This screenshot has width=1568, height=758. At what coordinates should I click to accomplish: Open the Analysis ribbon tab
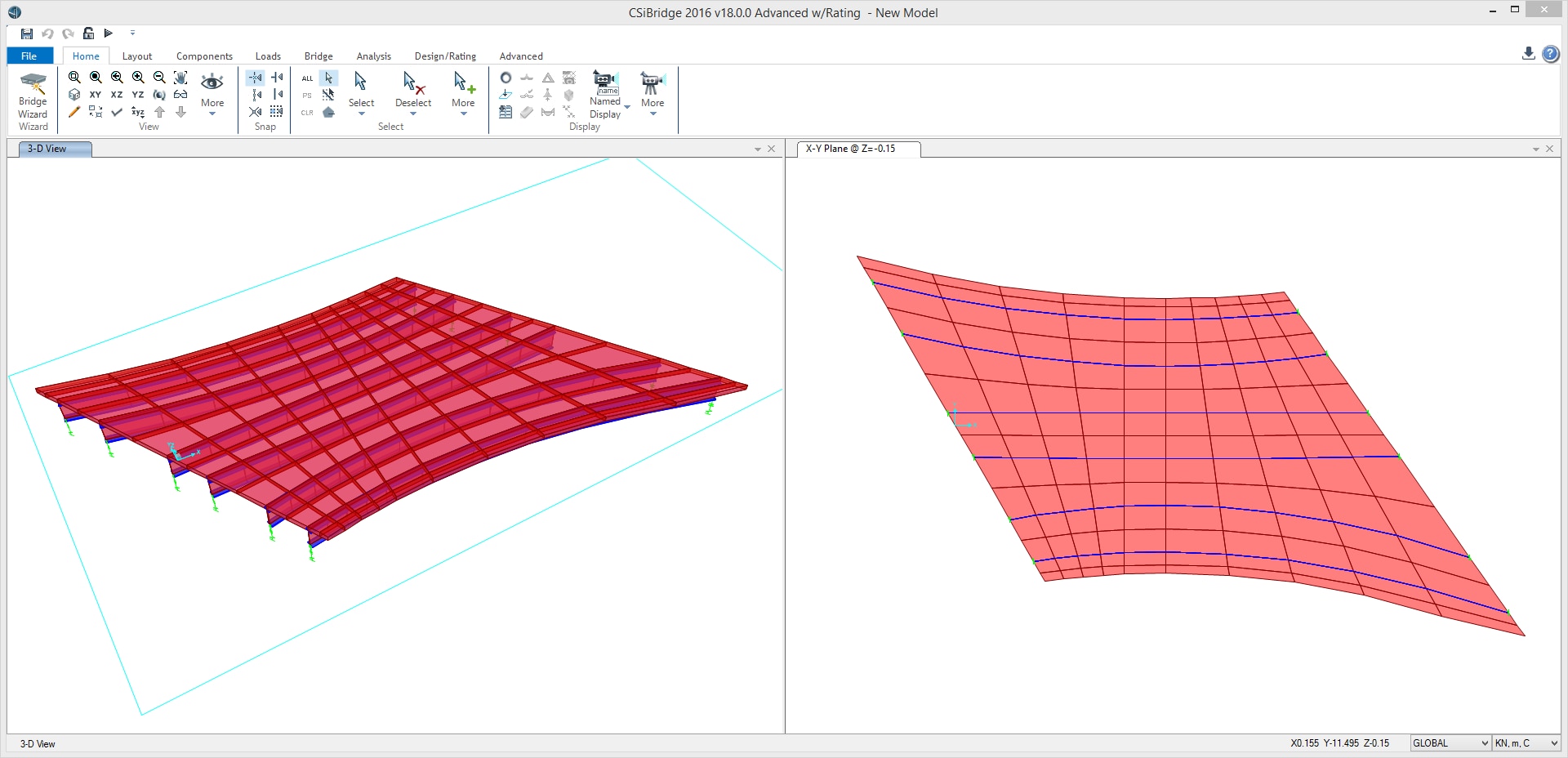click(373, 56)
